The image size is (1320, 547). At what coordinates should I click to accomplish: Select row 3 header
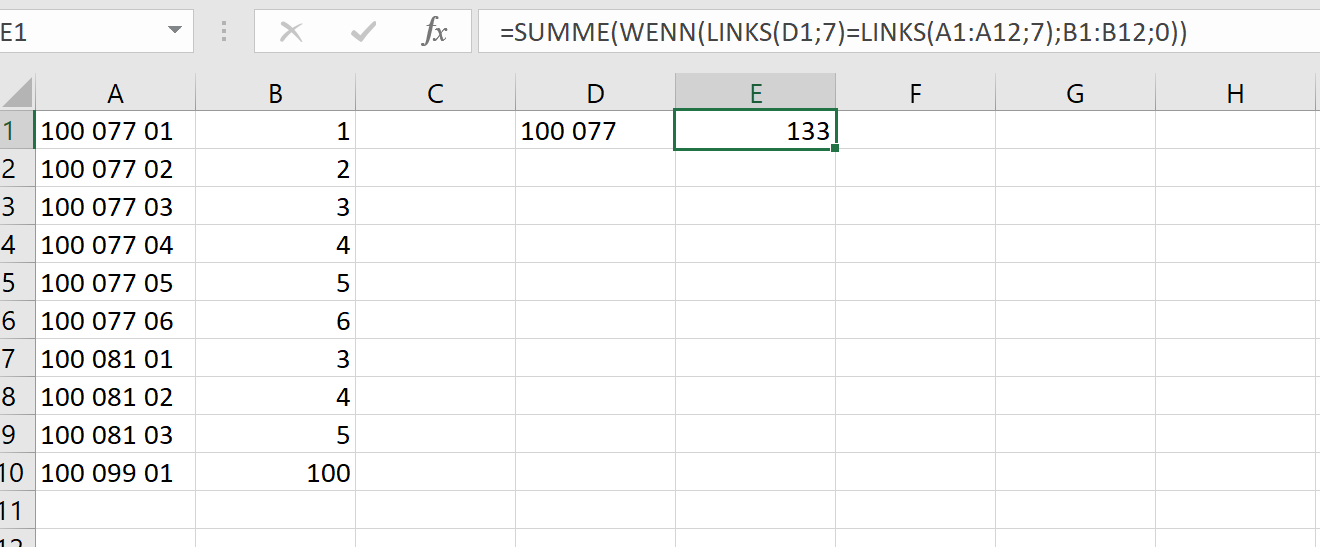pos(17,207)
